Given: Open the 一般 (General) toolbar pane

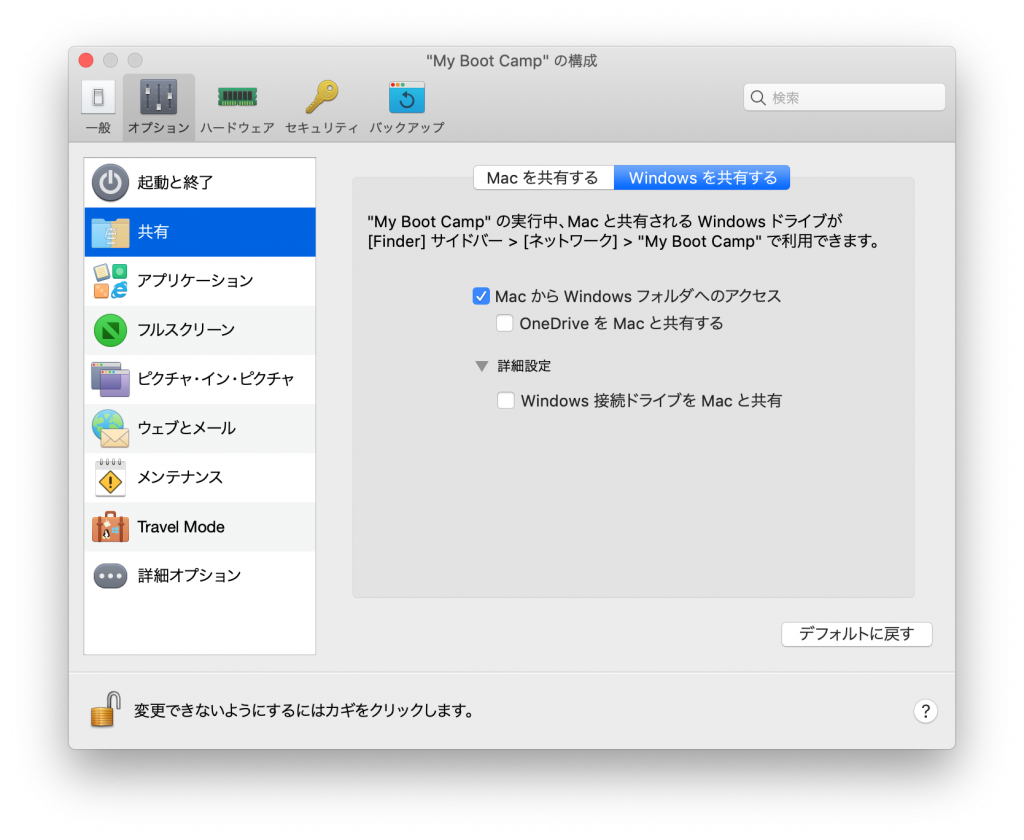Looking at the screenshot, I should [98, 107].
